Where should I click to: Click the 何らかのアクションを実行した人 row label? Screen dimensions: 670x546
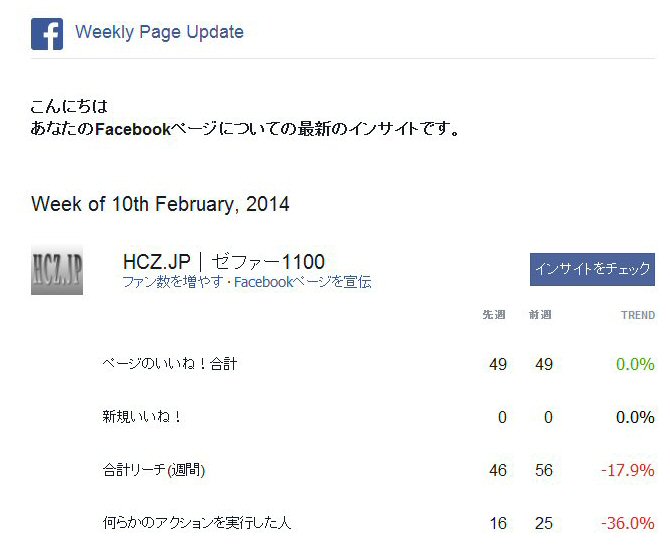tap(197, 523)
